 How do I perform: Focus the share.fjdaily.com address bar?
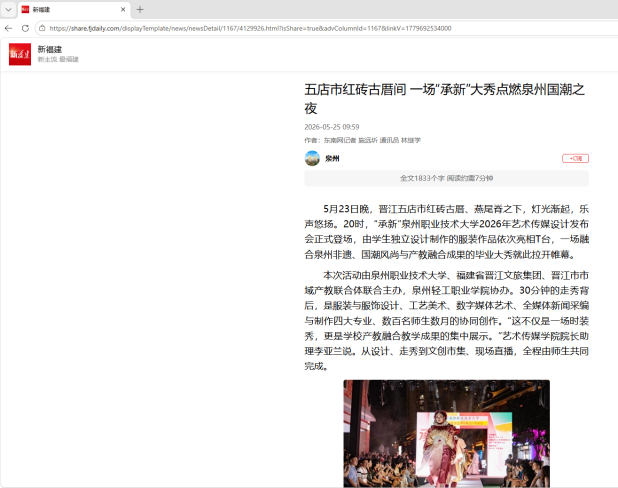coord(251,28)
